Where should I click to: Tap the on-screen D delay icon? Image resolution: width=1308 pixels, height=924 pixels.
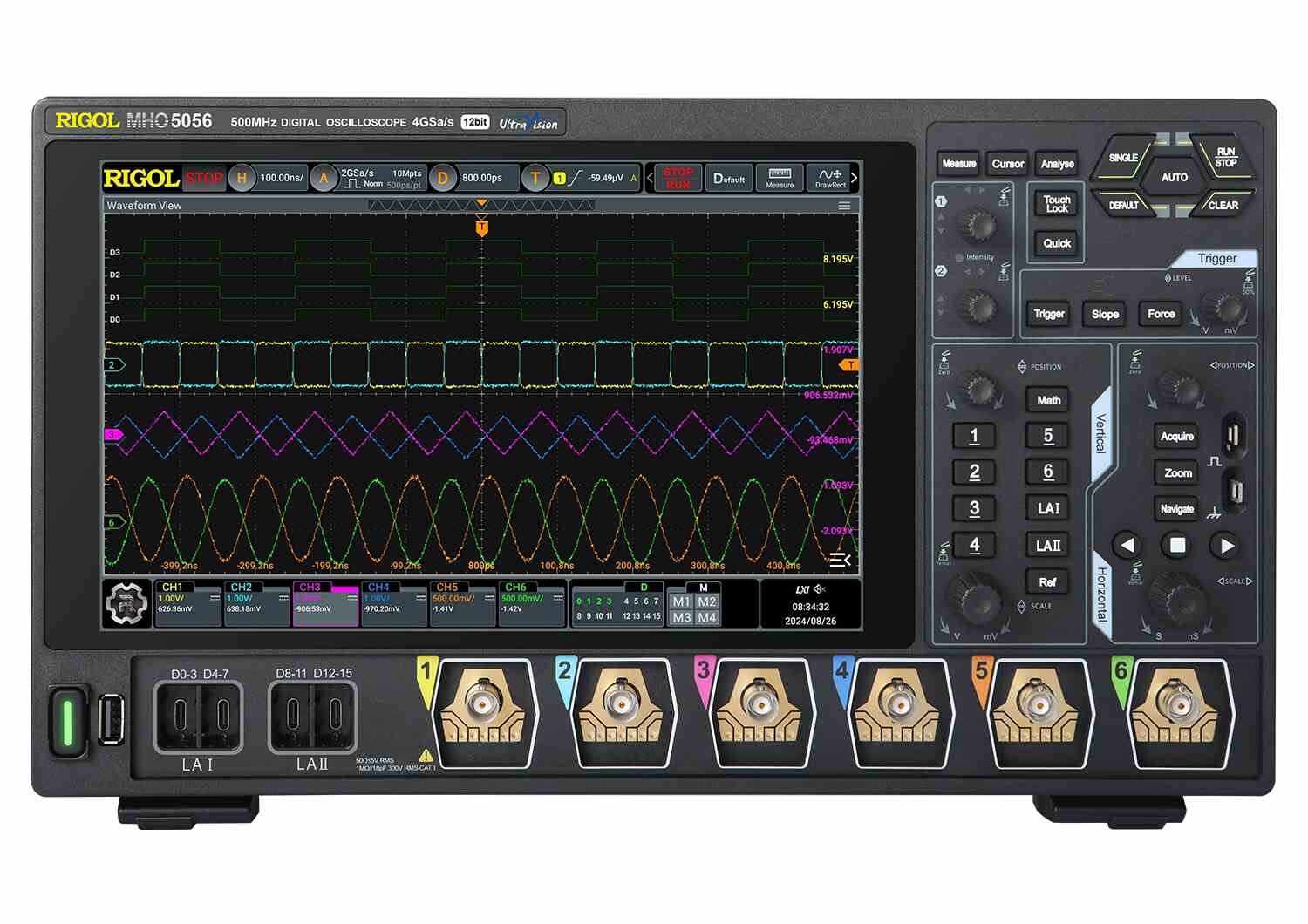(x=443, y=179)
